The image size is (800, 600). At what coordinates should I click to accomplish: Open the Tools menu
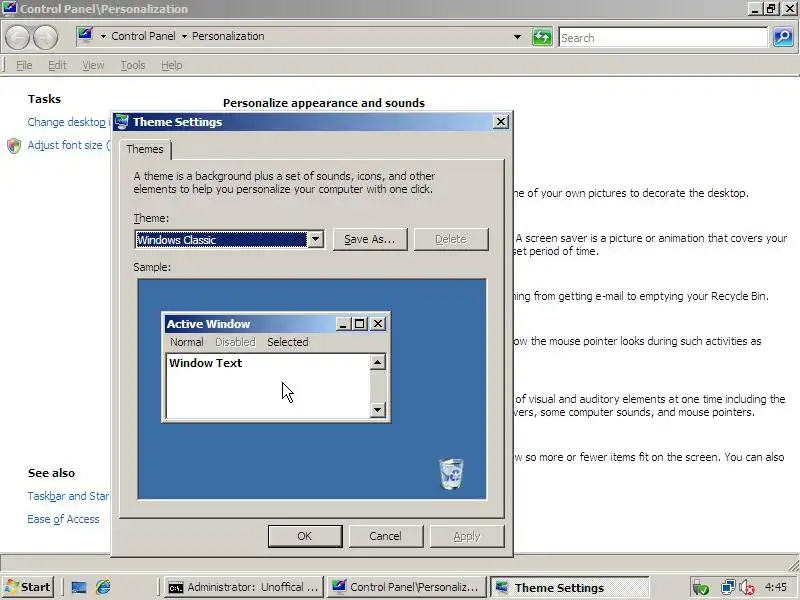(x=133, y=65)
